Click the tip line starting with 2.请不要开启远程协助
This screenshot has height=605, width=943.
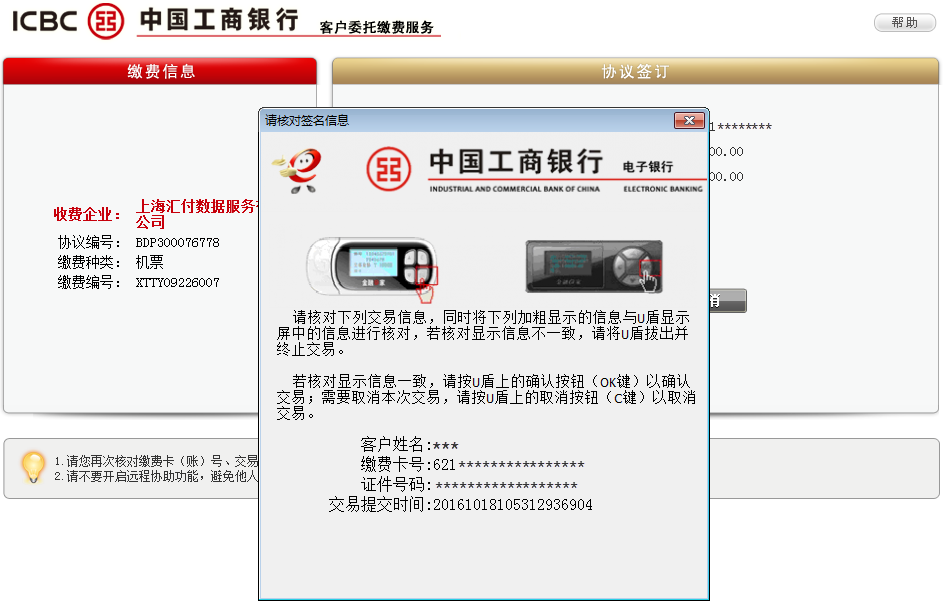click(156, 476)
